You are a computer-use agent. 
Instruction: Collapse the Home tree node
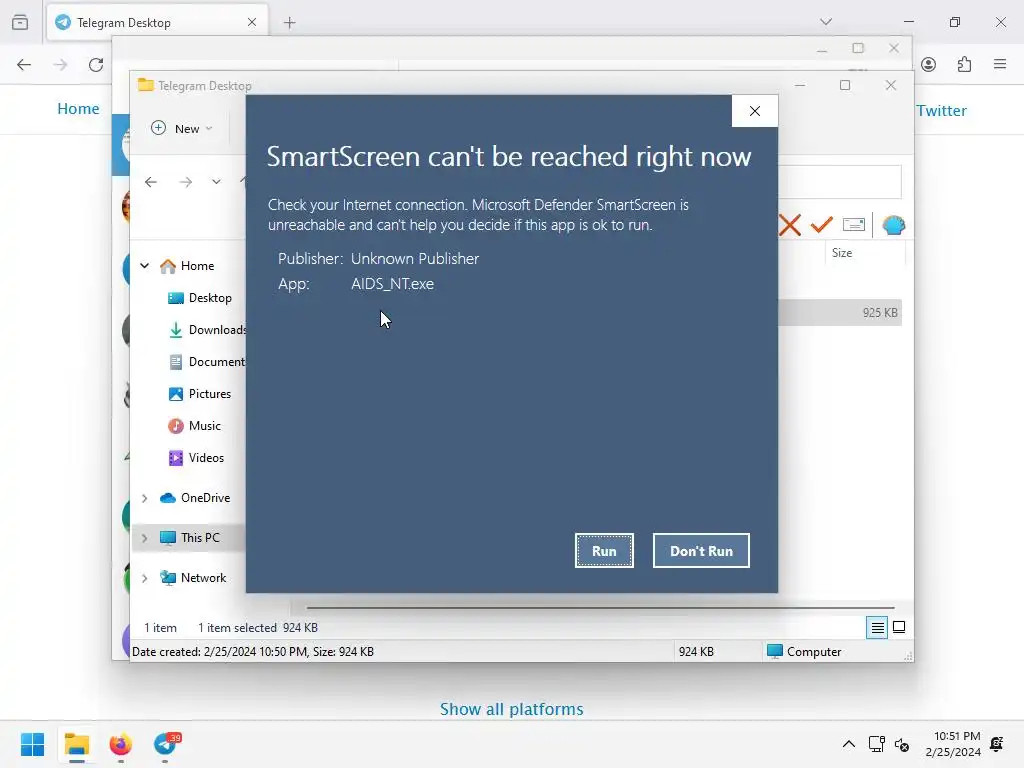point(144,266)
